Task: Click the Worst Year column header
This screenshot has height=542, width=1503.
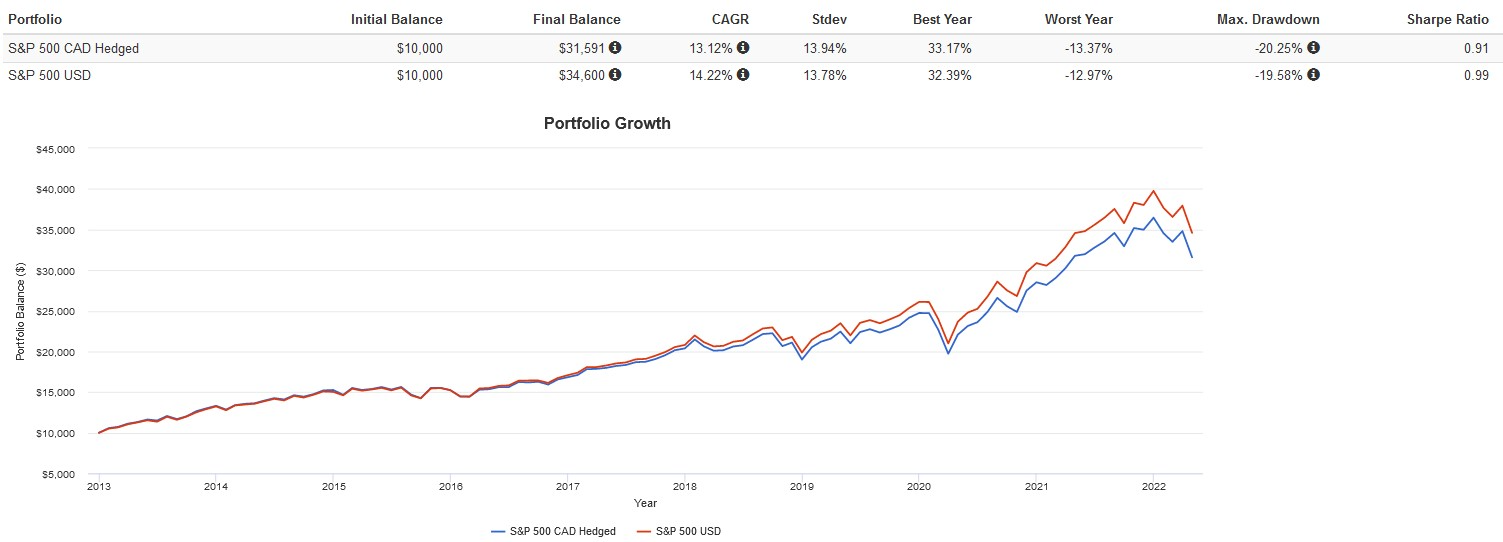Action: 1078,19
